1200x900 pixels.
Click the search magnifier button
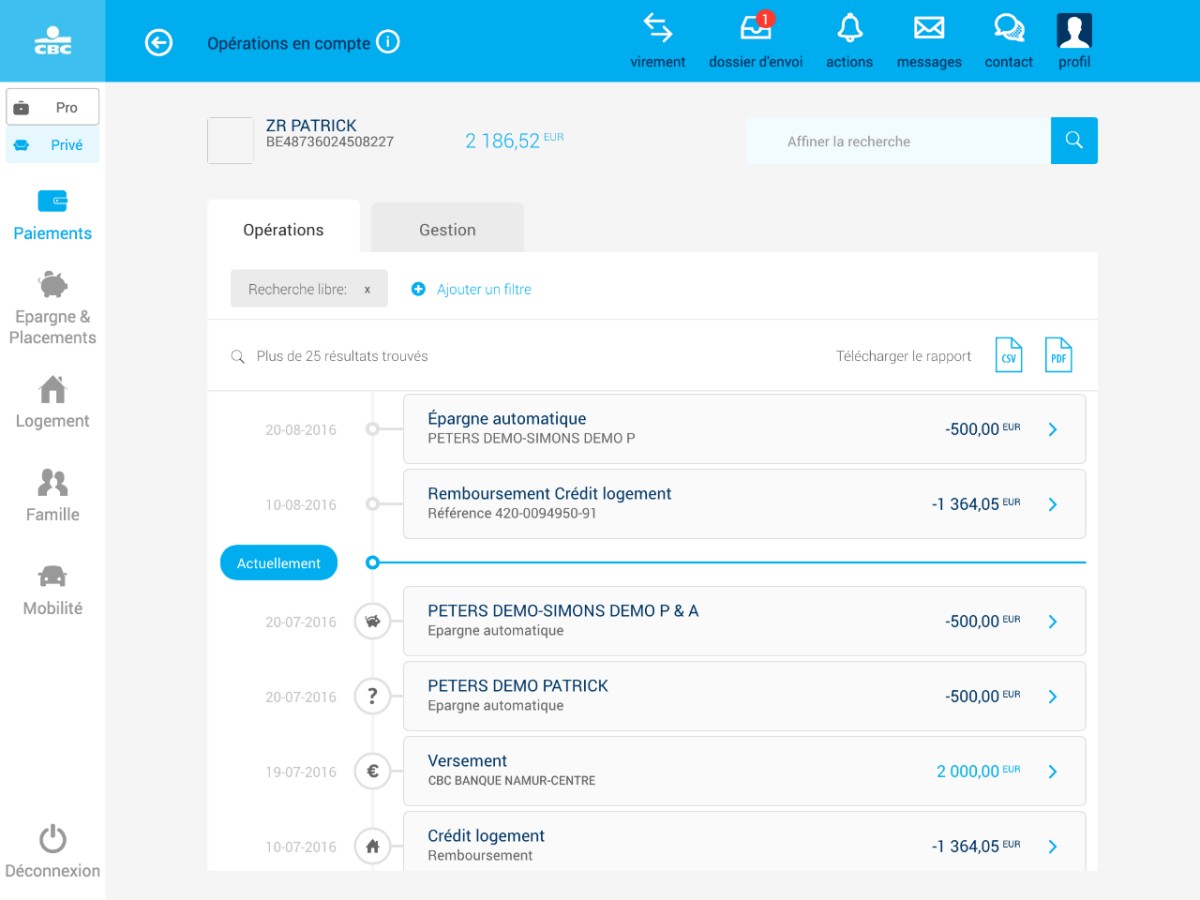(x=1074, y=141)
